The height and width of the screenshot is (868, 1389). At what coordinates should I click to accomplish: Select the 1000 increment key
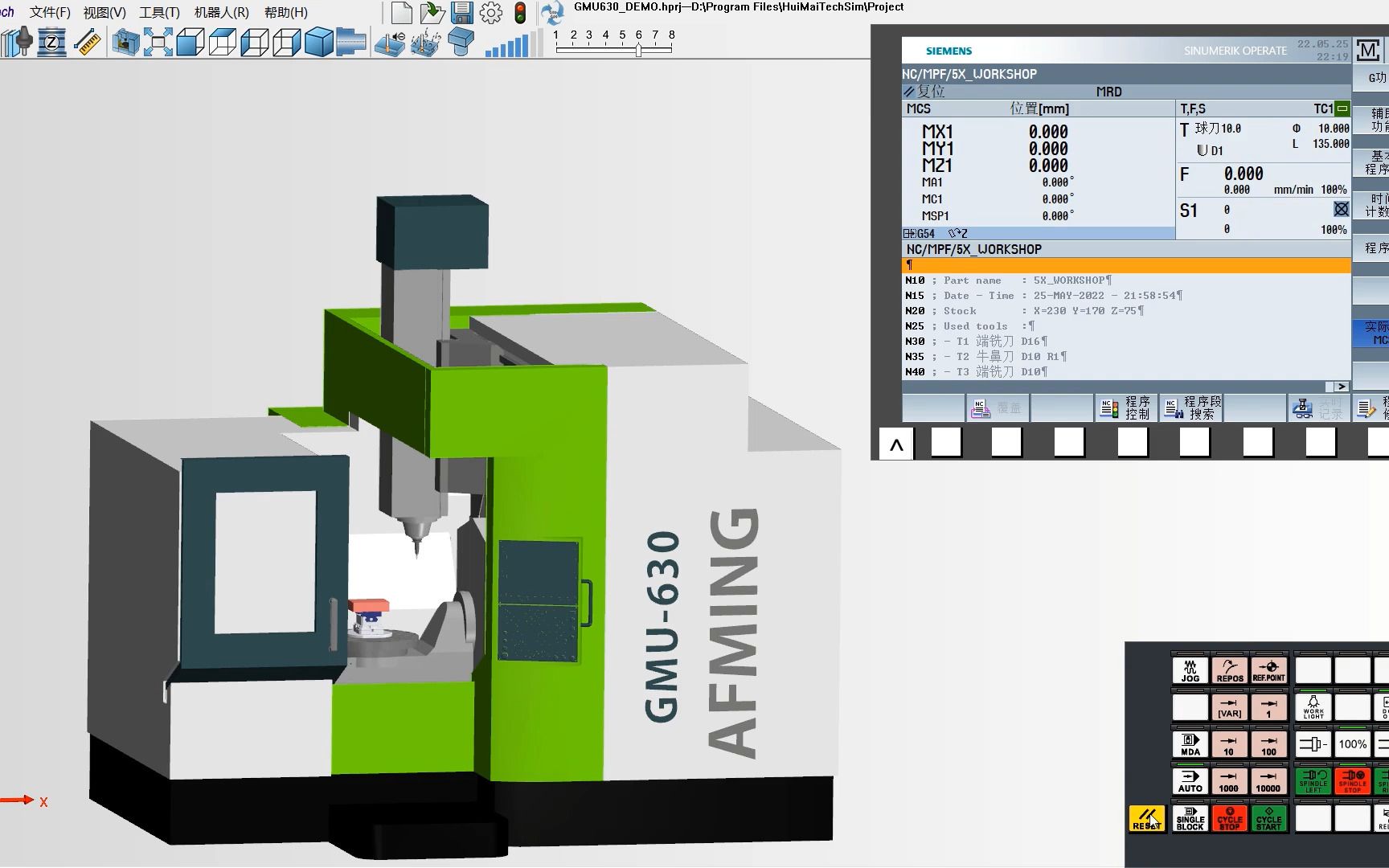[x=1230, y=781]
